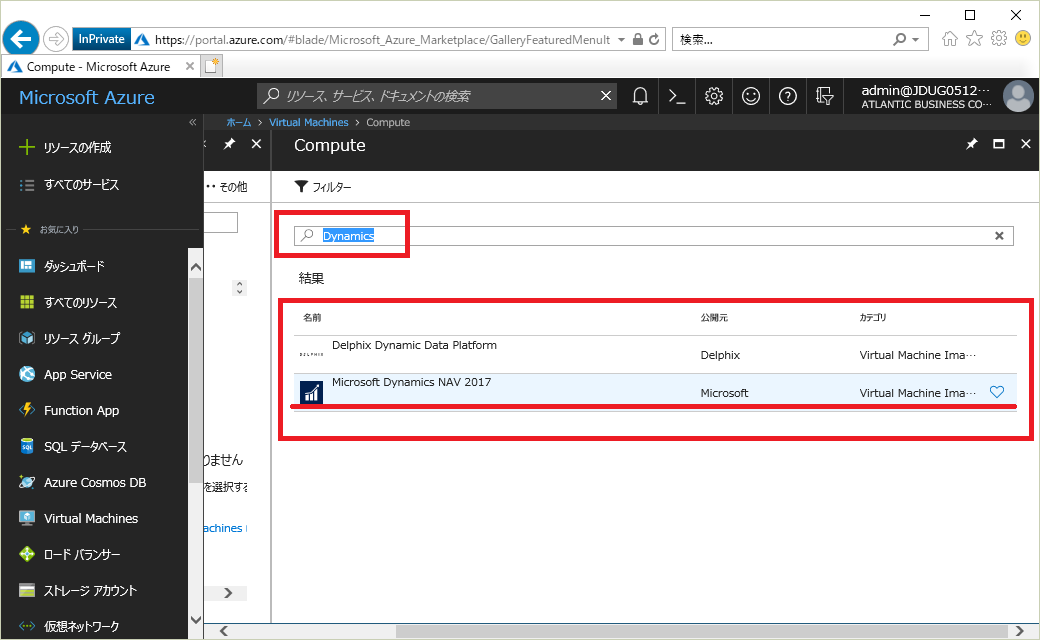Close the Virtual Machines blade
1040x640 pixels.
(x=257, y=144)
